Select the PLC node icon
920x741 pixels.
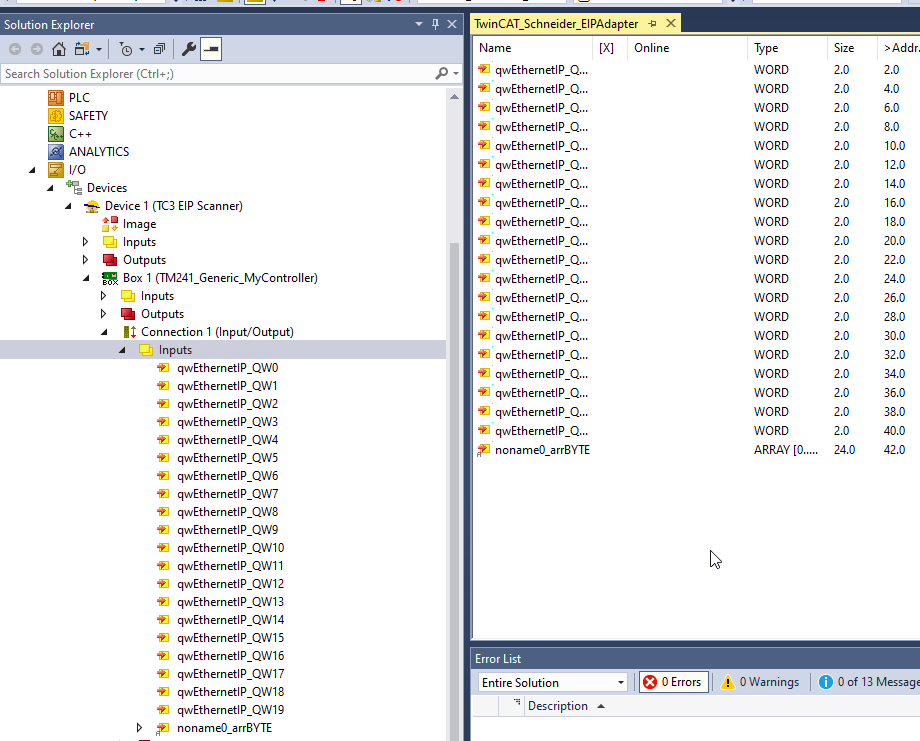pyautogui.click(x=56, y=97)
